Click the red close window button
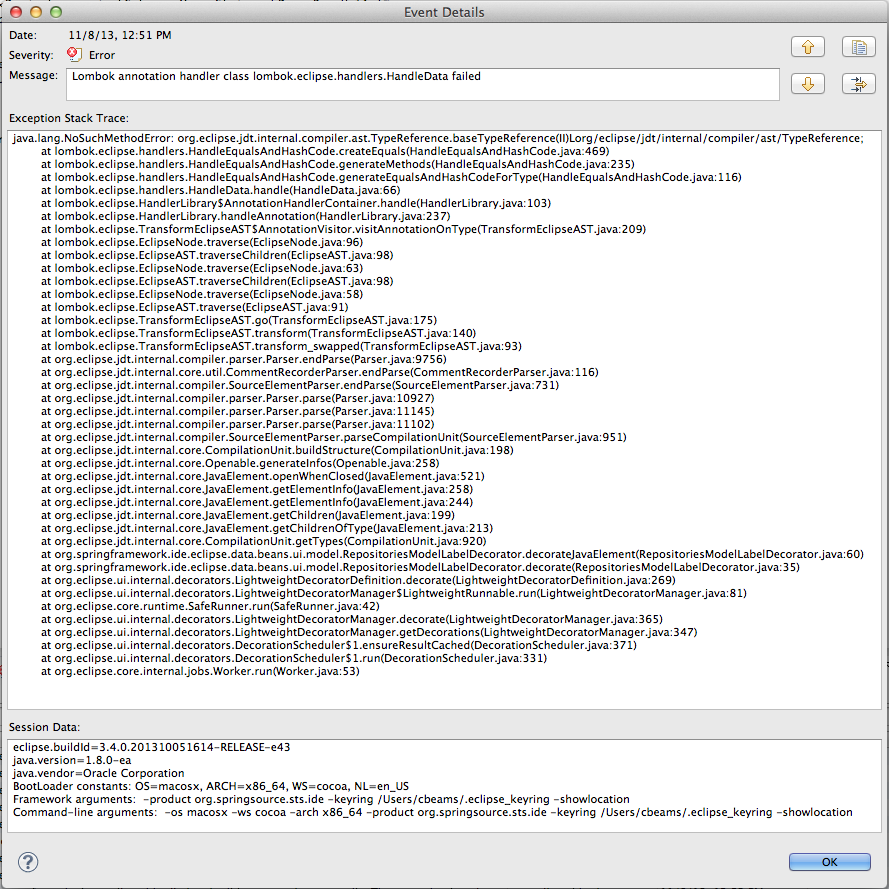Image resolution: width=889 pixels, height=889 pixels. [x=16, y=12]
